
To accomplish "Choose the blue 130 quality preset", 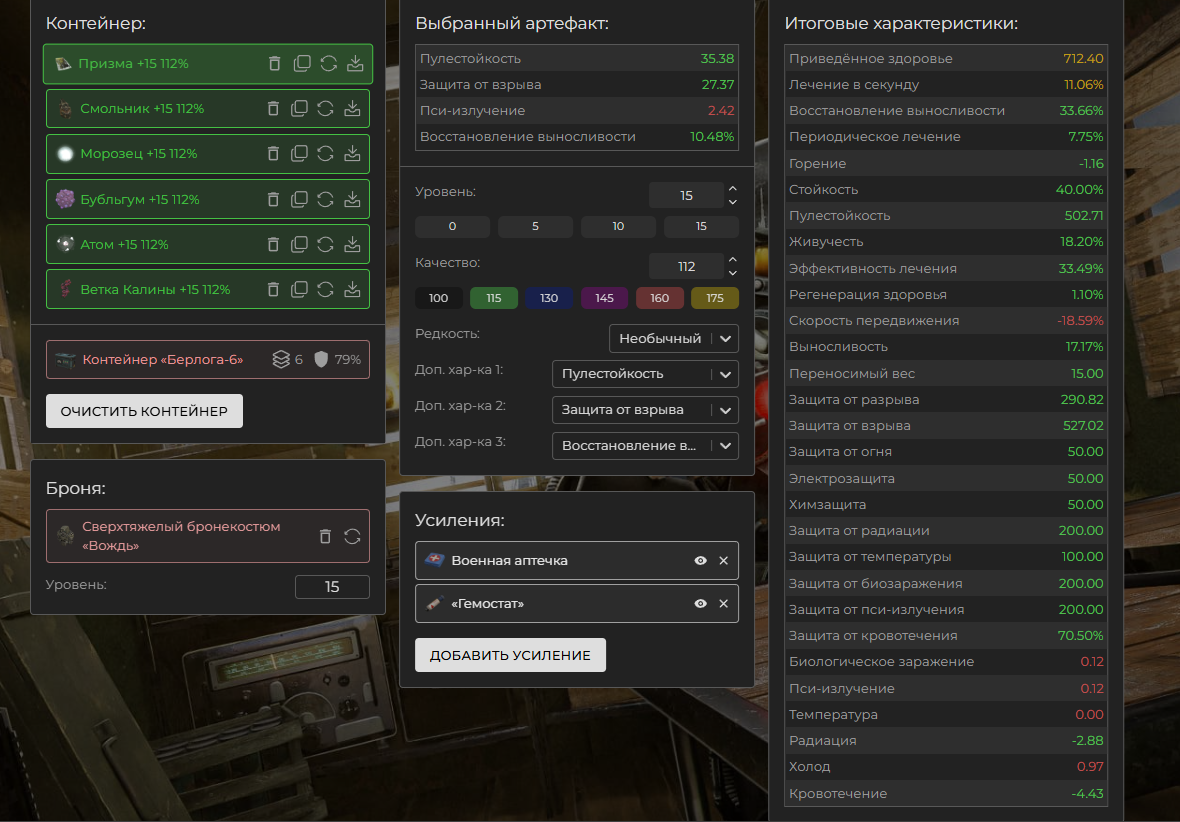I will 549,298.
